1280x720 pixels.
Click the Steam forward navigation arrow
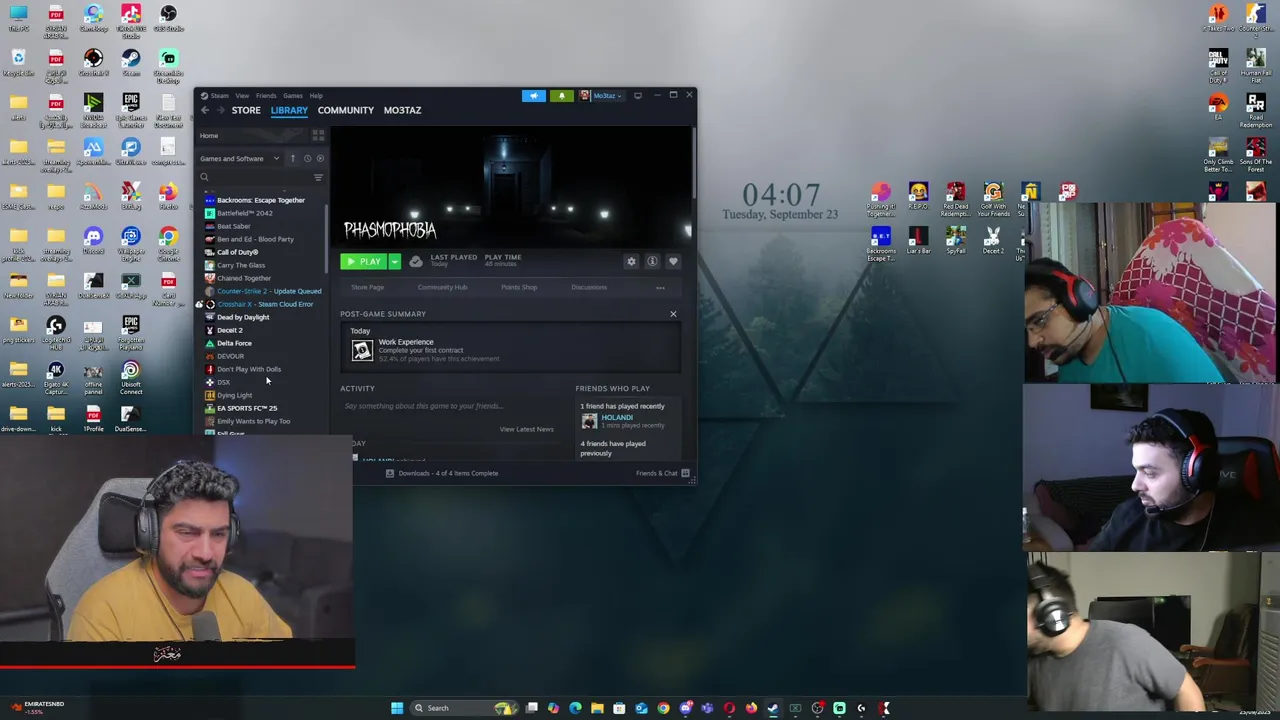[220, 110]
